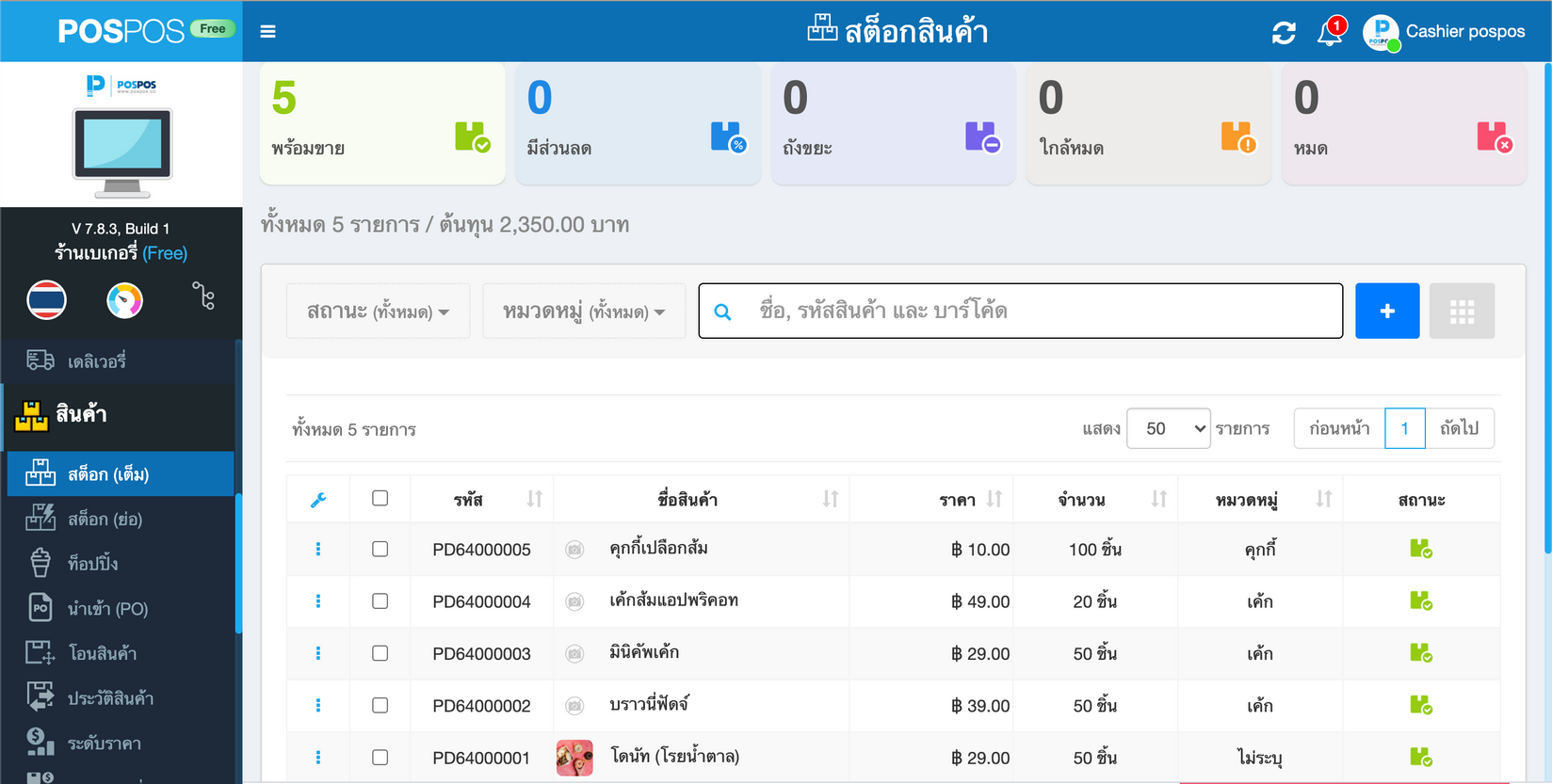The image size is (1552, 784).
Task: Open the โดนัท product thumbnail
Action: click(574, 758)
